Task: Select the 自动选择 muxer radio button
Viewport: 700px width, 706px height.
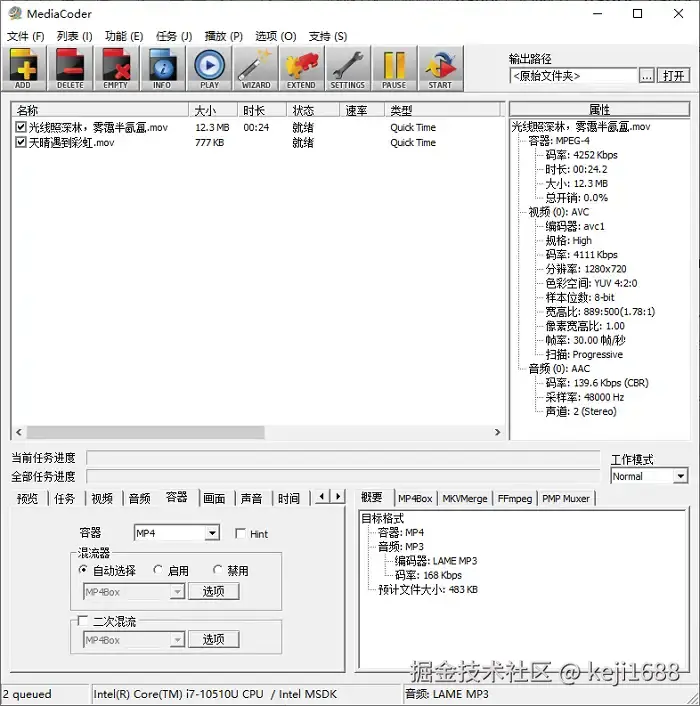Action: [x=83, y=570]
